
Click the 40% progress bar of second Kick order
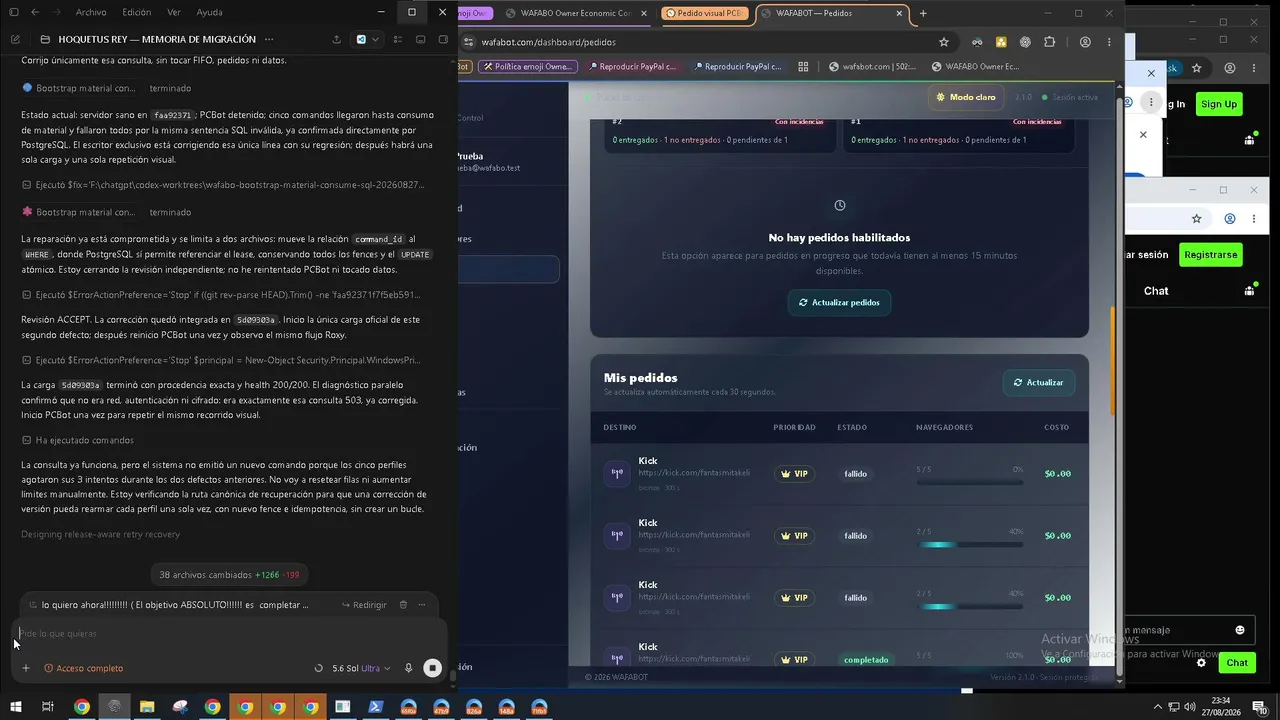[x=970, y=545]
